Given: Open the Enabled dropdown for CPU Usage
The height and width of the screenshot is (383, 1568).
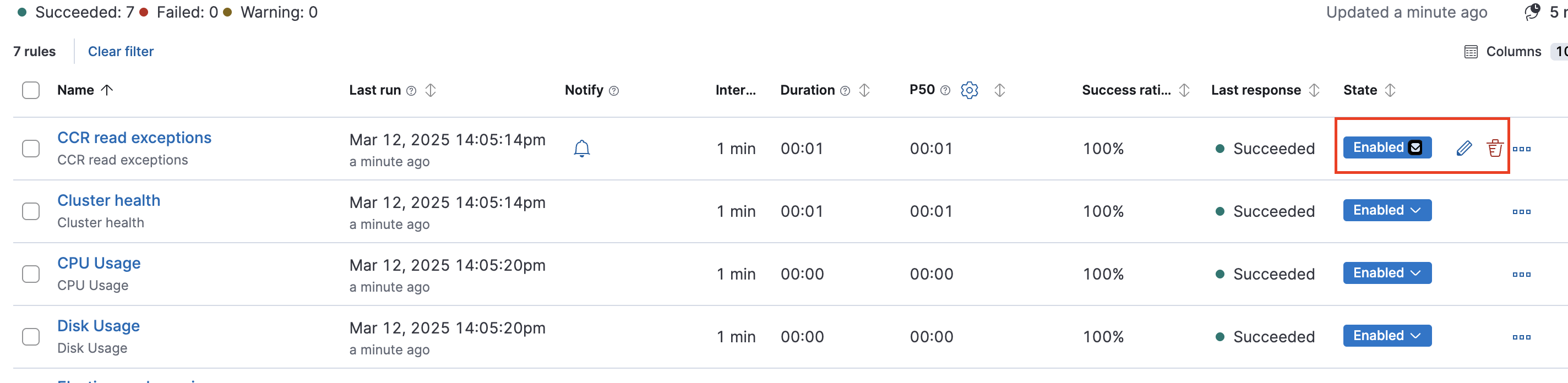Looking at the screenshot, I should click(1387, 272).
